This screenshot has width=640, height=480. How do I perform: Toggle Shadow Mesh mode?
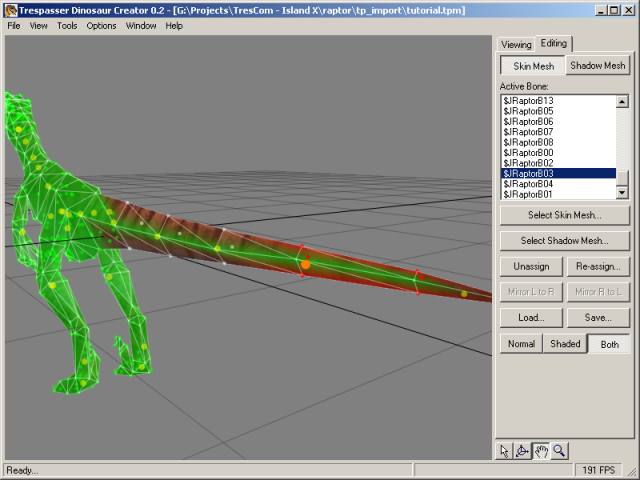pyautogui.click(x=598, y=66)
